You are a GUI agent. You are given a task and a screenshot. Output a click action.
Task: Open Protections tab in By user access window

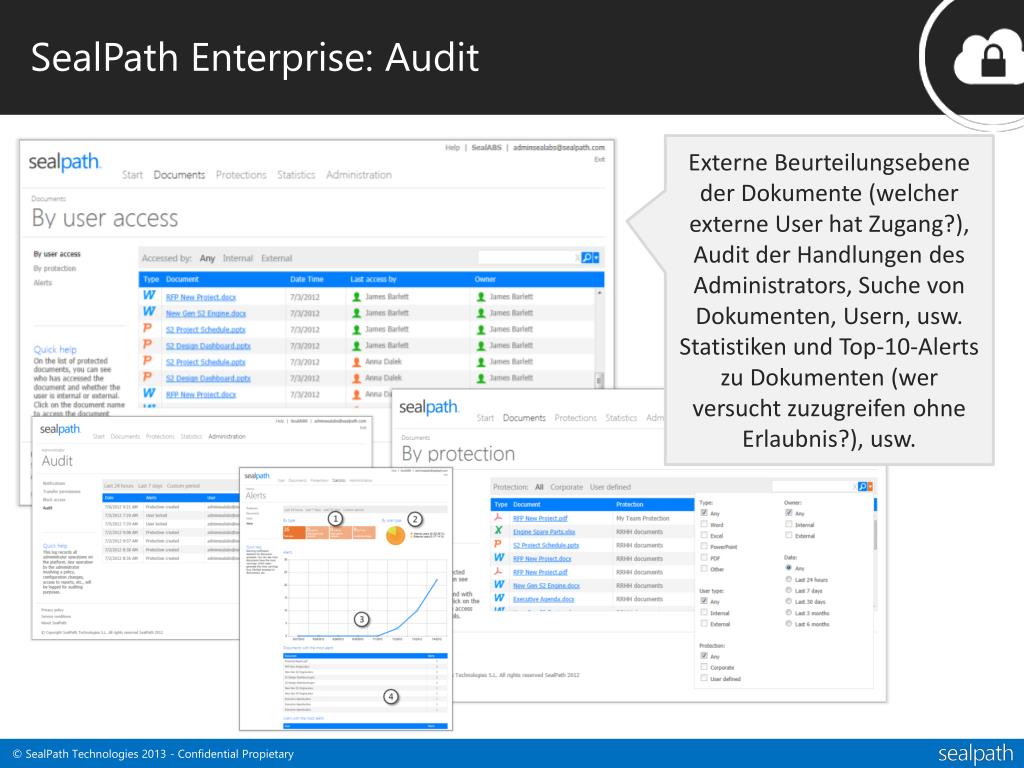241,175
